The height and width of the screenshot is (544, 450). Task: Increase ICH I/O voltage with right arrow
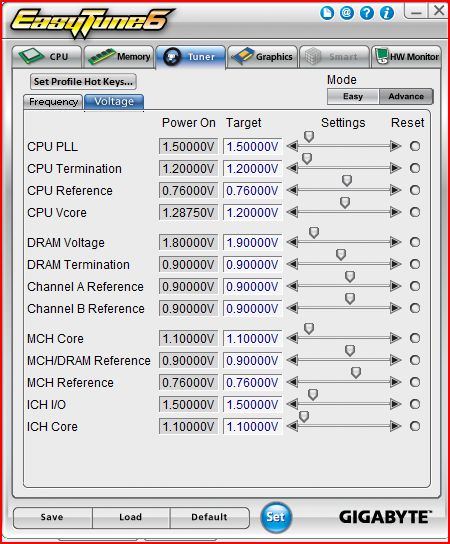(x=395, y=404)
